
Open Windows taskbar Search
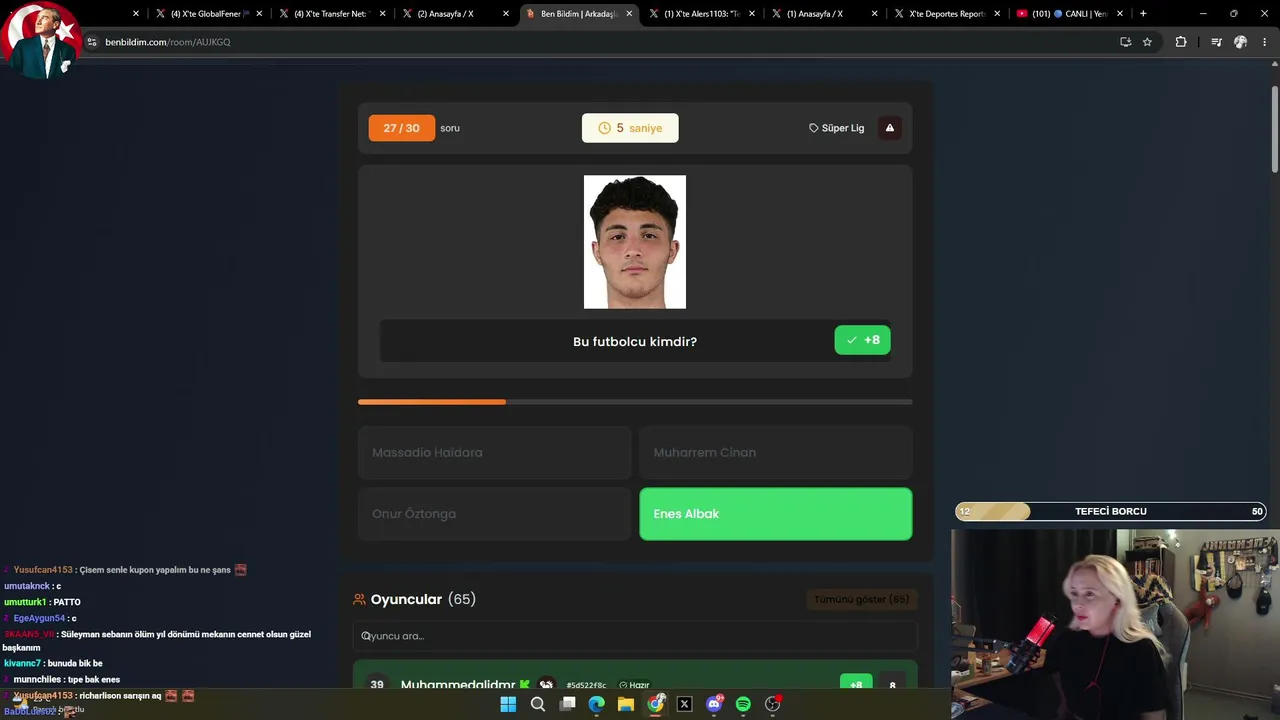(538, 704)
